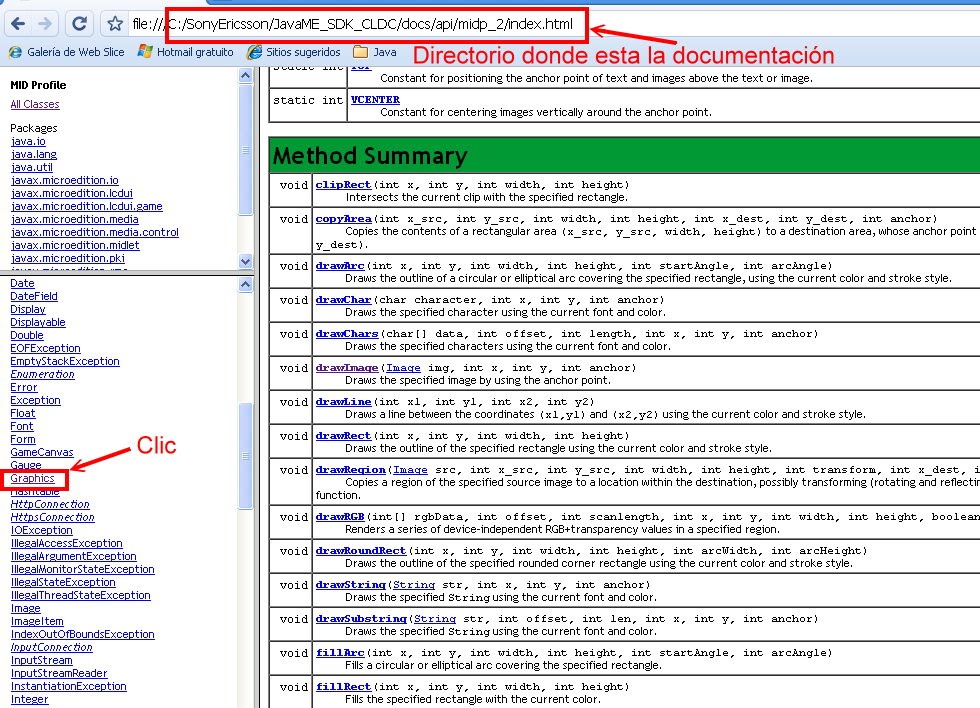Viewport: 980px width, 708px height.
Task: Open javax.microedition.lcdui package link
Action: coord(72,193)
